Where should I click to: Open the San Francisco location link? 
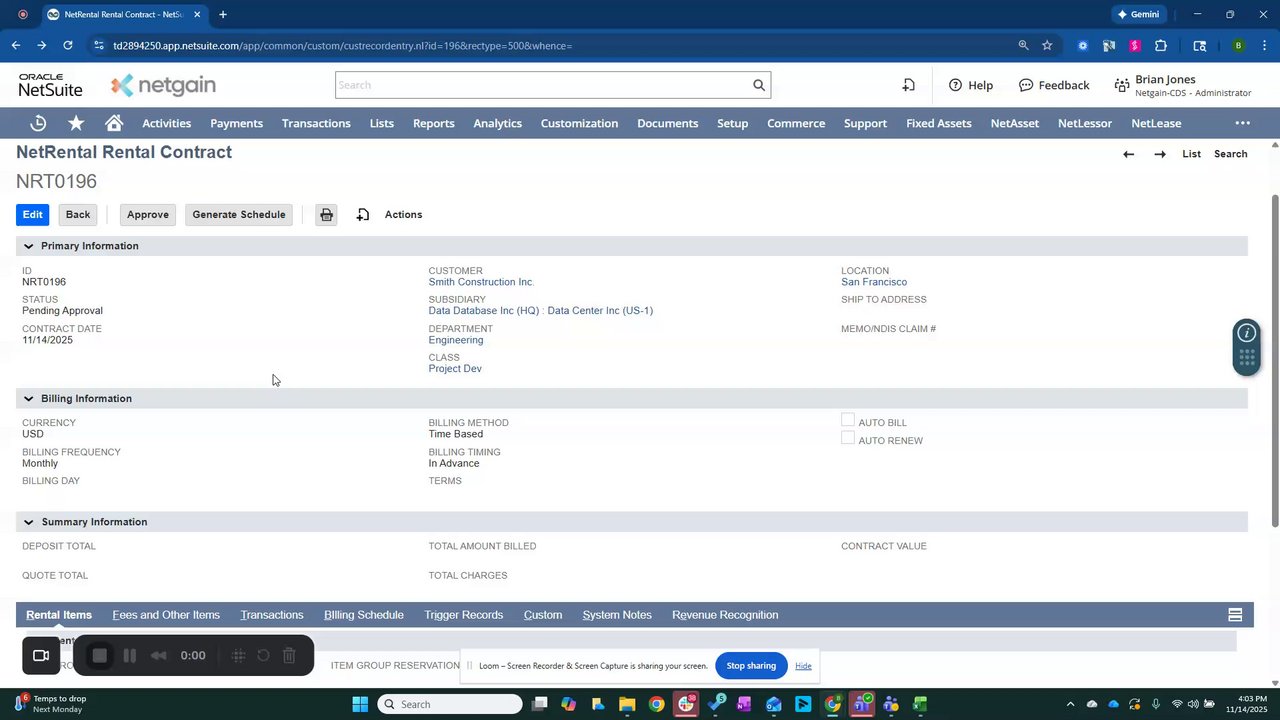(x=874, y=282)
